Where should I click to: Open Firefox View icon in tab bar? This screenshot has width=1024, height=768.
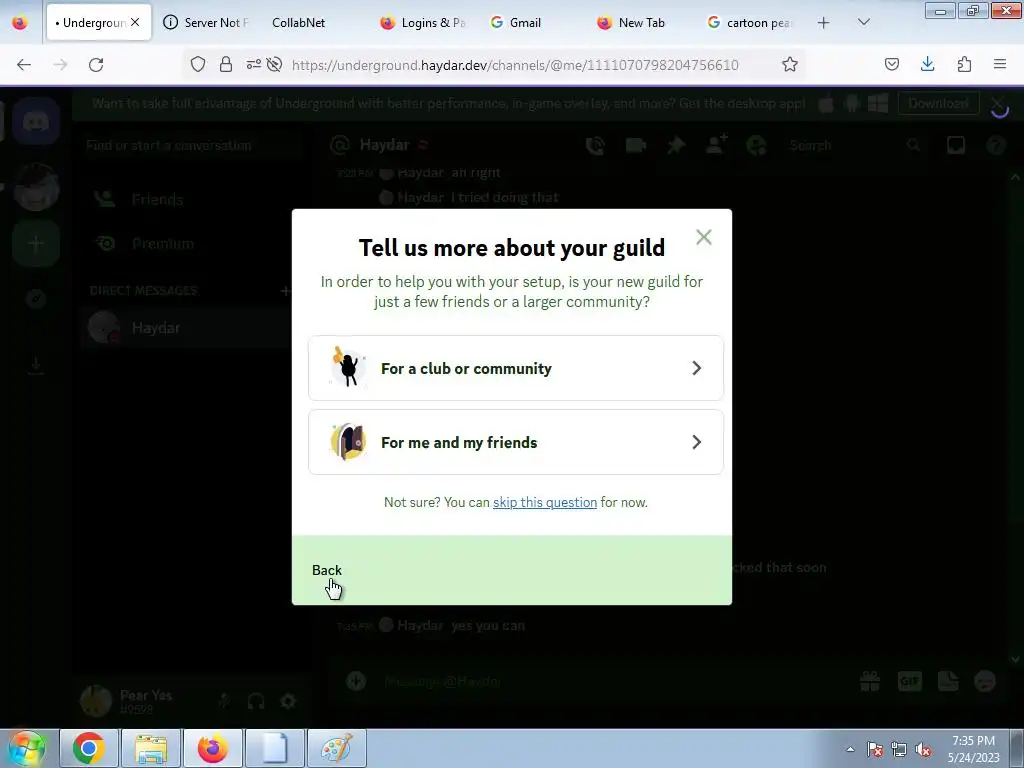(20, 23)
